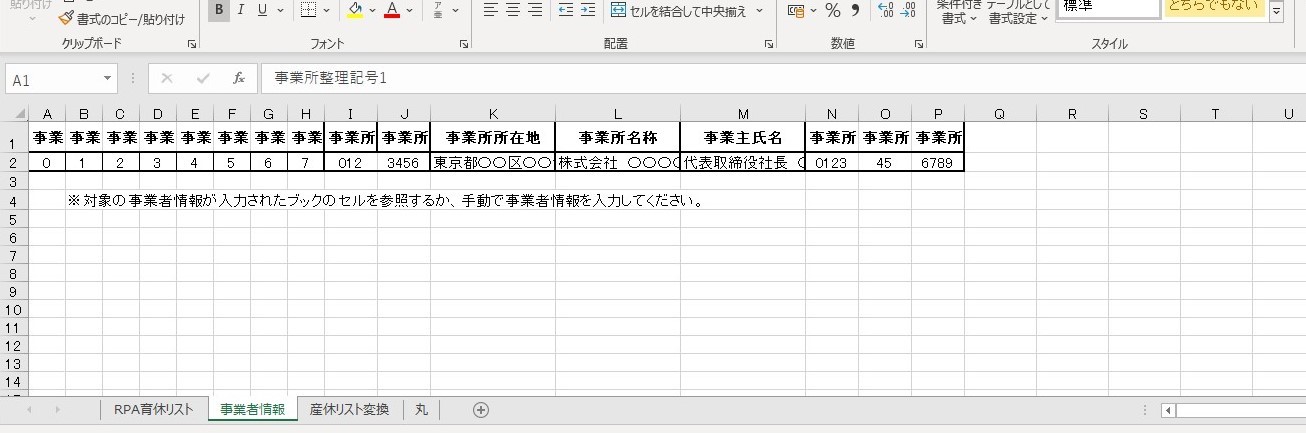
Task: Apply the percent style icon
Action: click(x=832, y=11)
